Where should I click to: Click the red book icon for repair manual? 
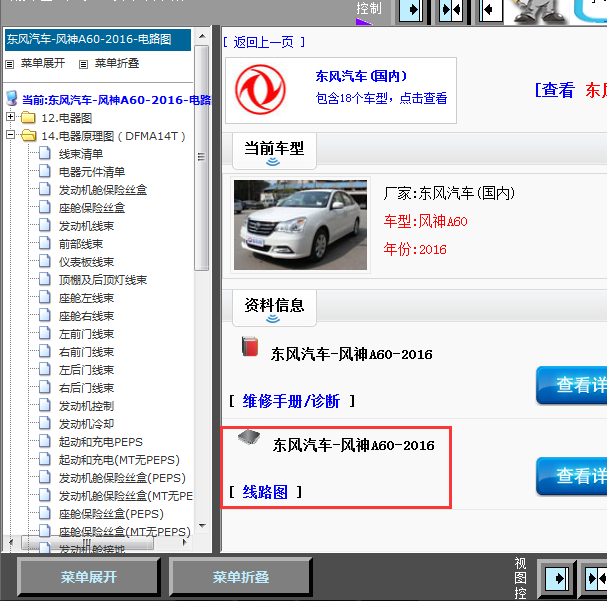tap(250, 346)
